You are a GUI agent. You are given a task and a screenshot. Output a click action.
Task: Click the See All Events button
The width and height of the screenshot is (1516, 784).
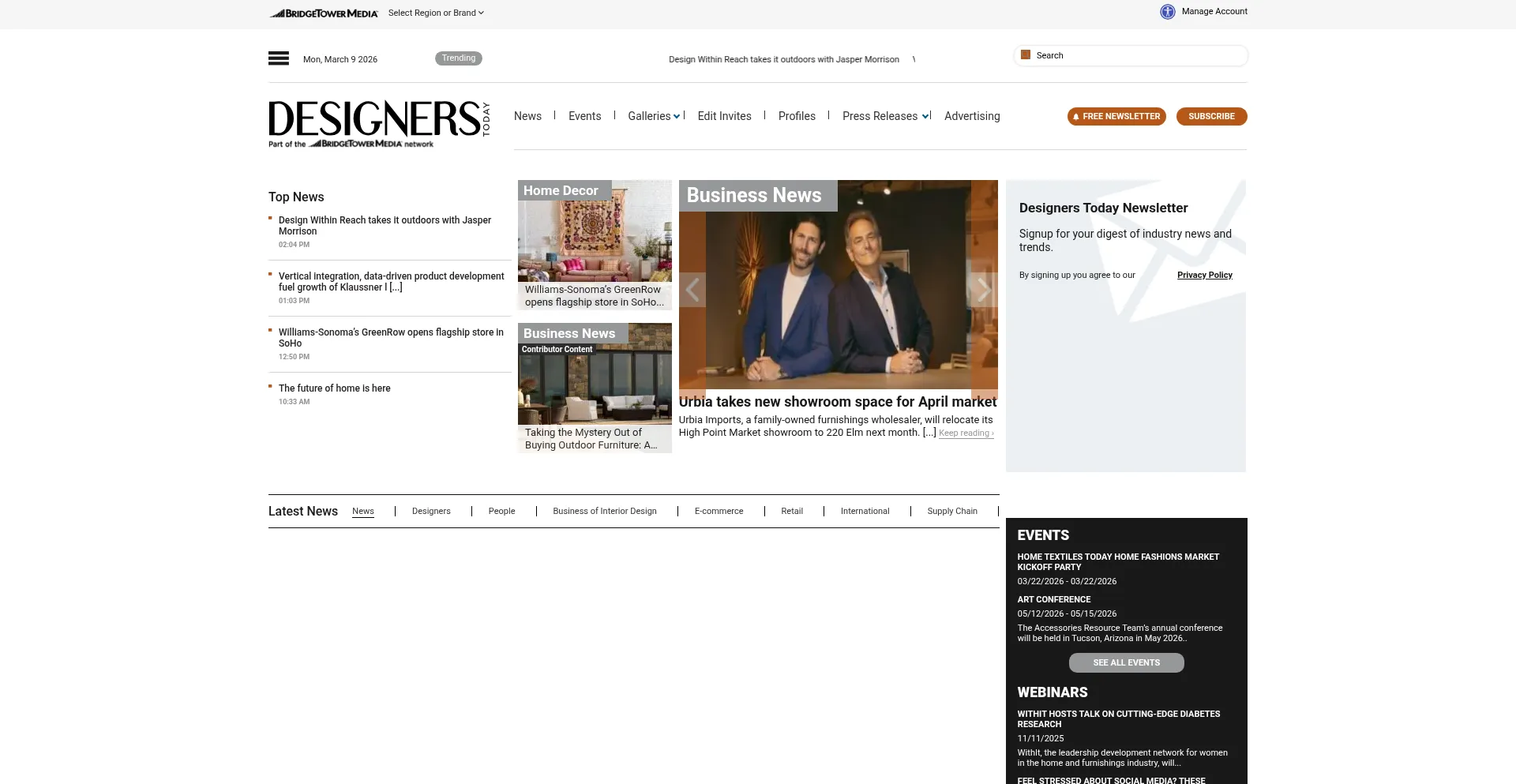point(1126,662)
